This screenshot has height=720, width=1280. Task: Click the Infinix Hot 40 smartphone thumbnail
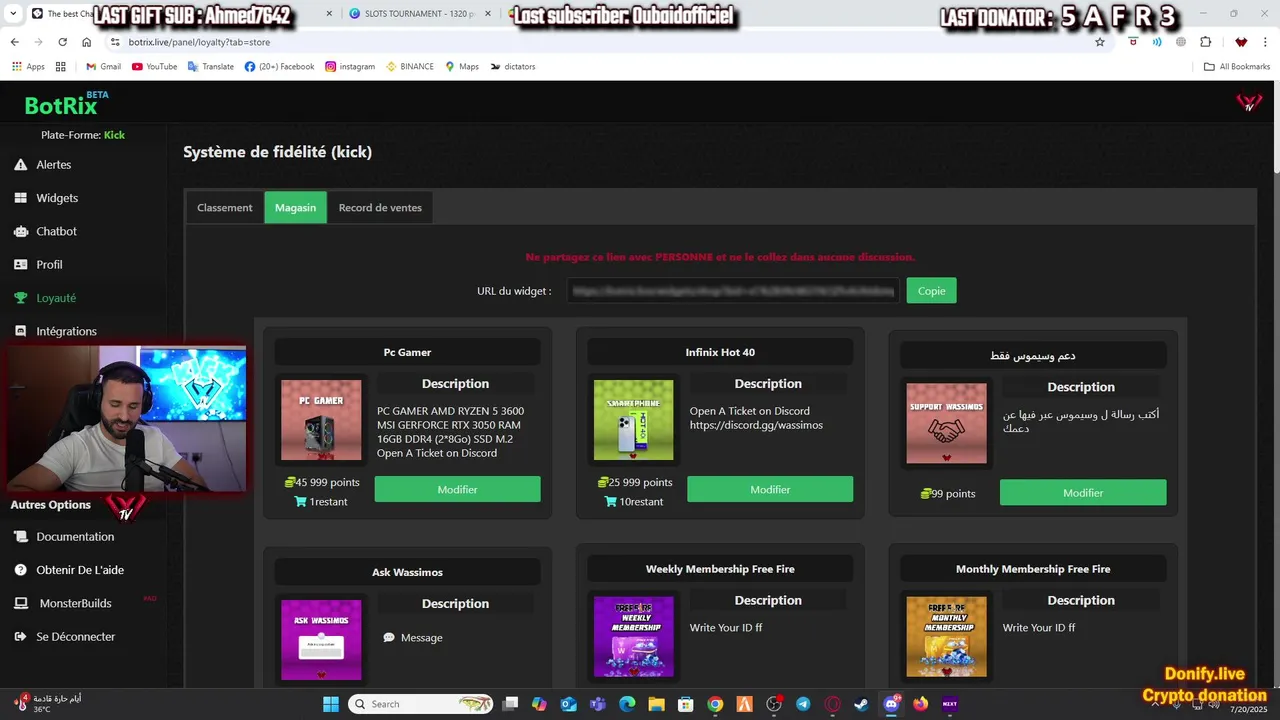(633, 420)
